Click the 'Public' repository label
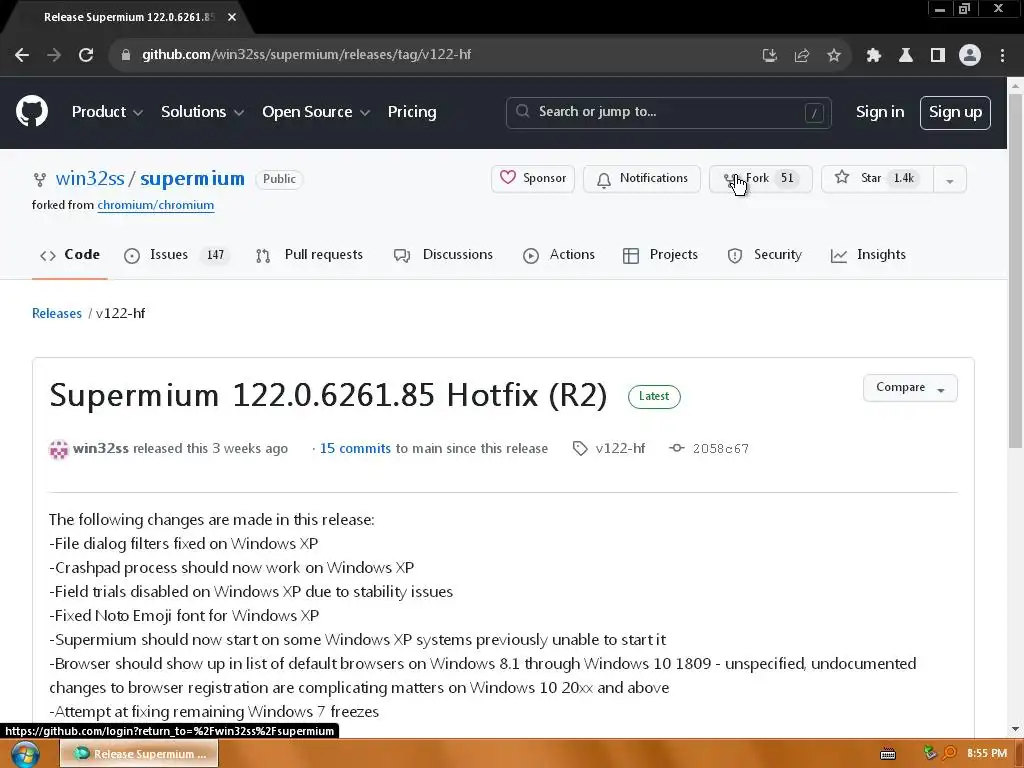This screenshot has width=1024, height=768. click(280, 179)
